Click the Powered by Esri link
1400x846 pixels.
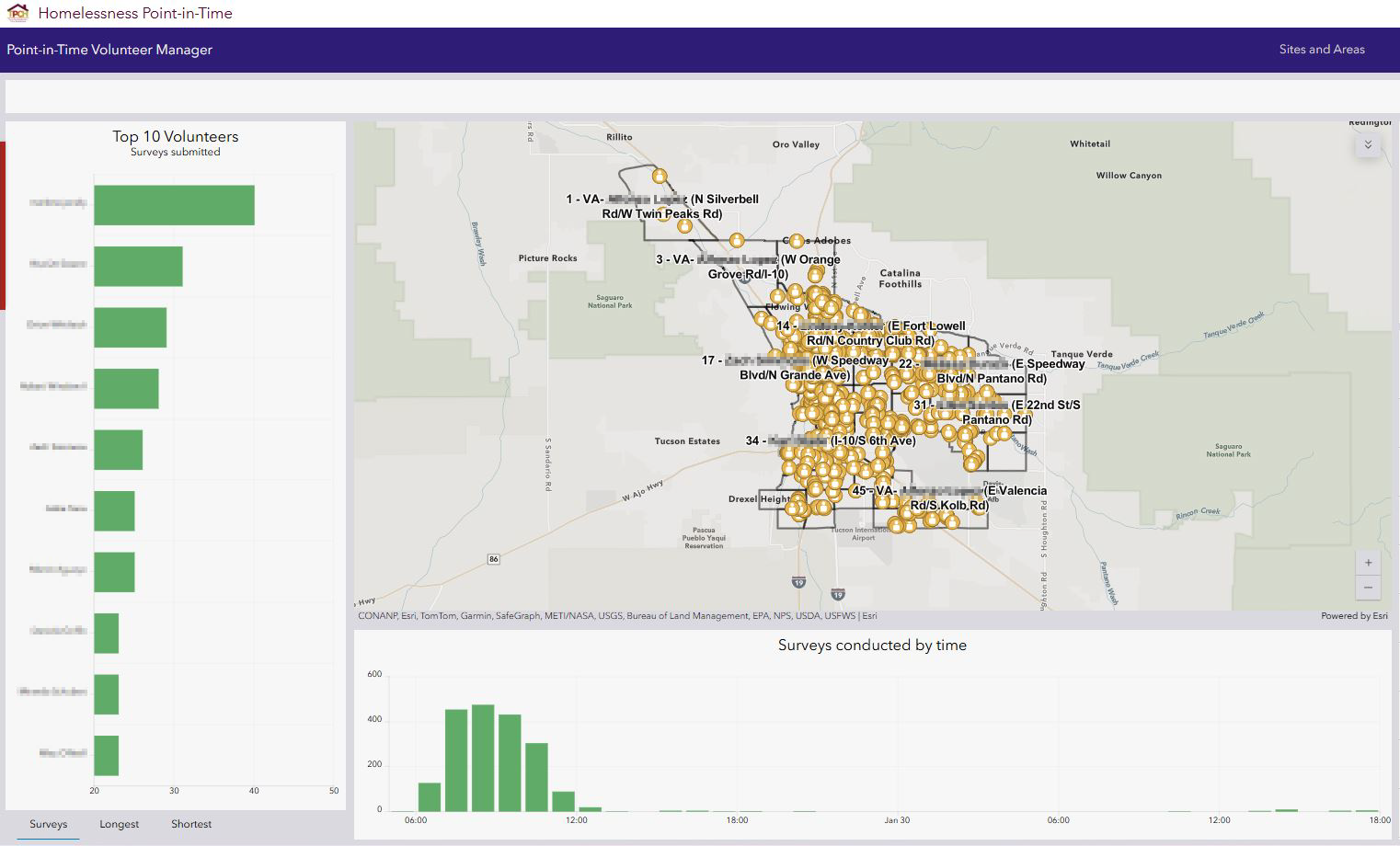1354,615
